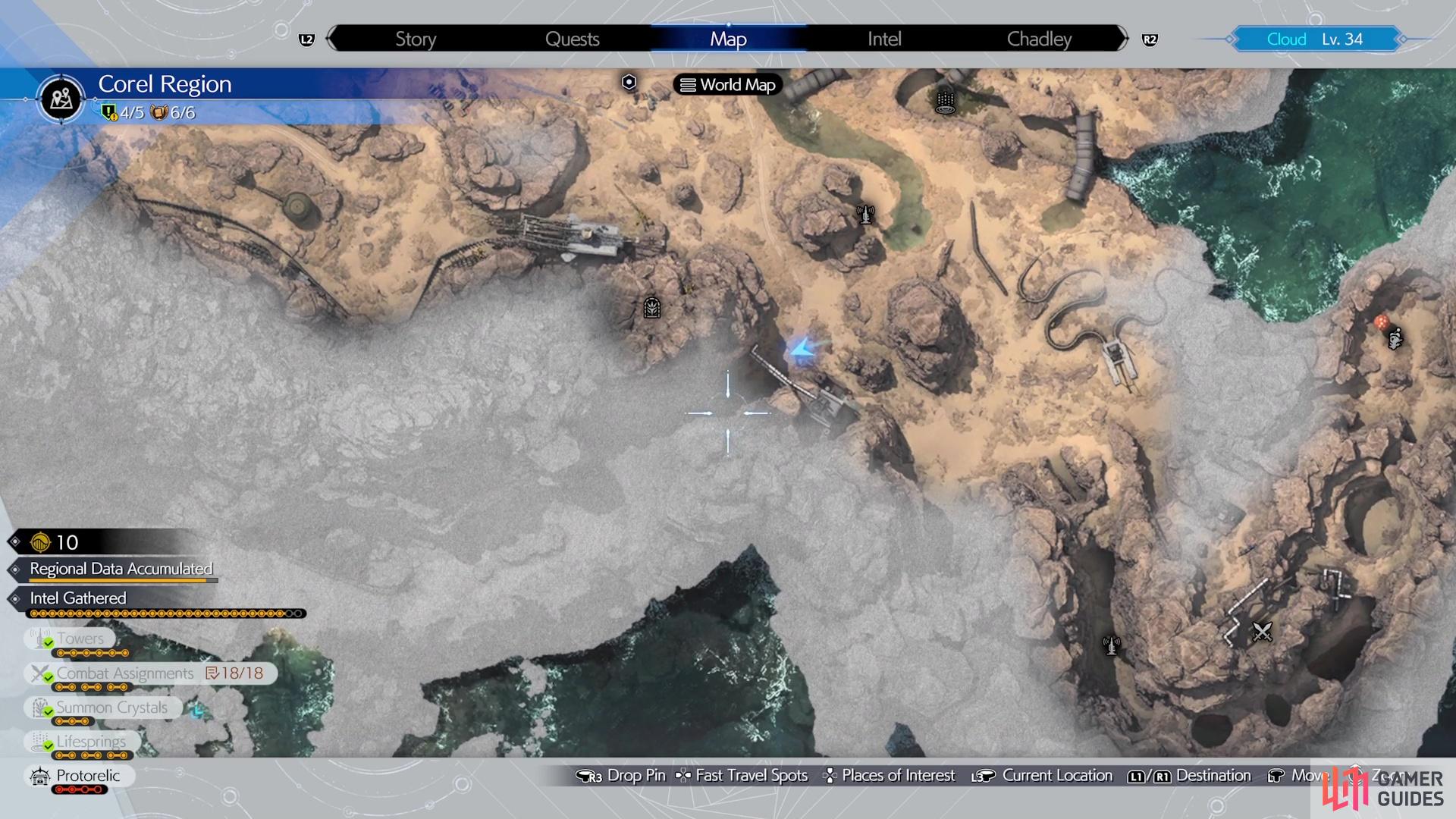The image size is (1456, 819).
Task: Click the 18/18 assignments counter
Action: coord(235,673)
